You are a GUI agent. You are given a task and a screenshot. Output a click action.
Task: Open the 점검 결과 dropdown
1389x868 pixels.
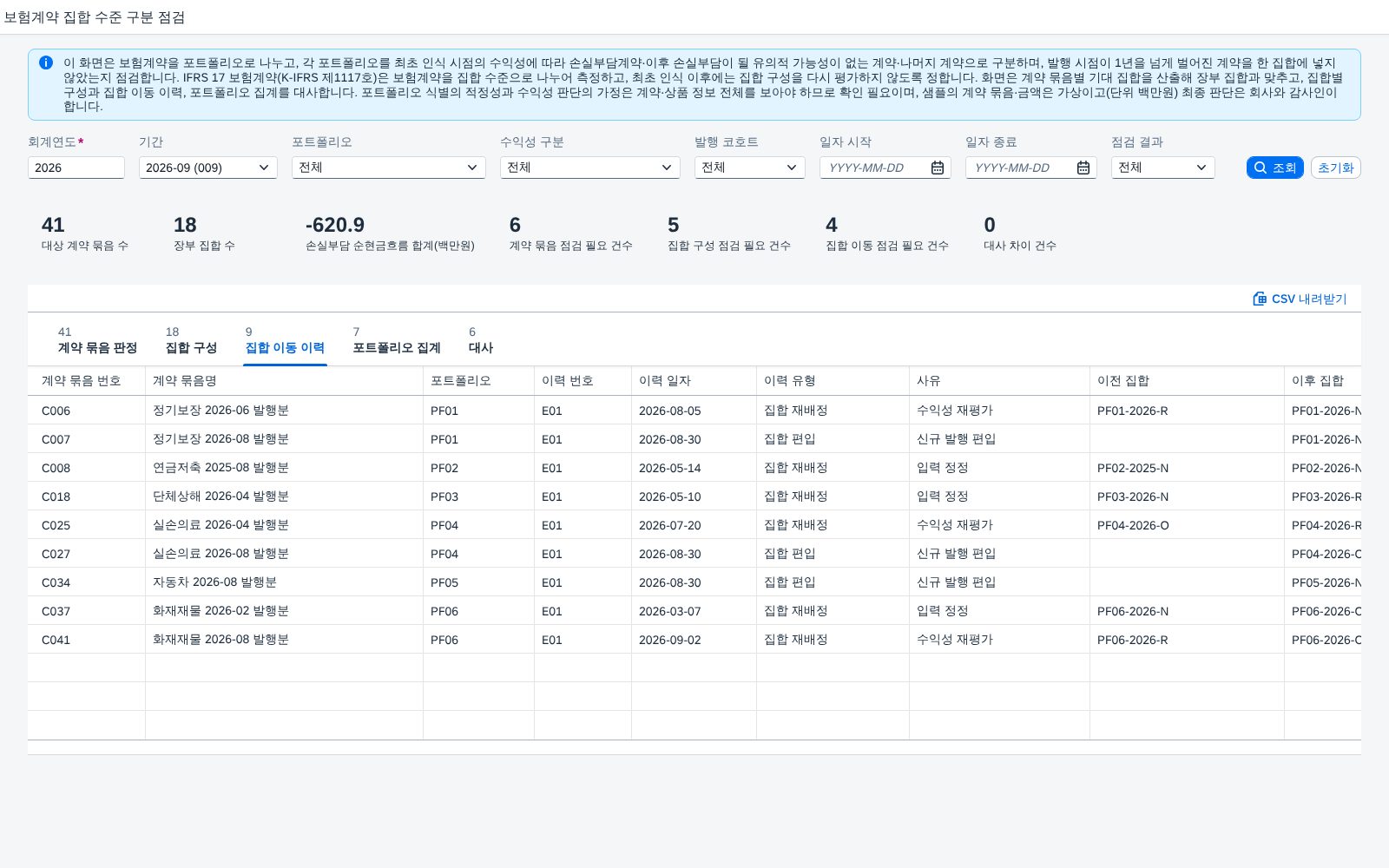[1163, 168]
